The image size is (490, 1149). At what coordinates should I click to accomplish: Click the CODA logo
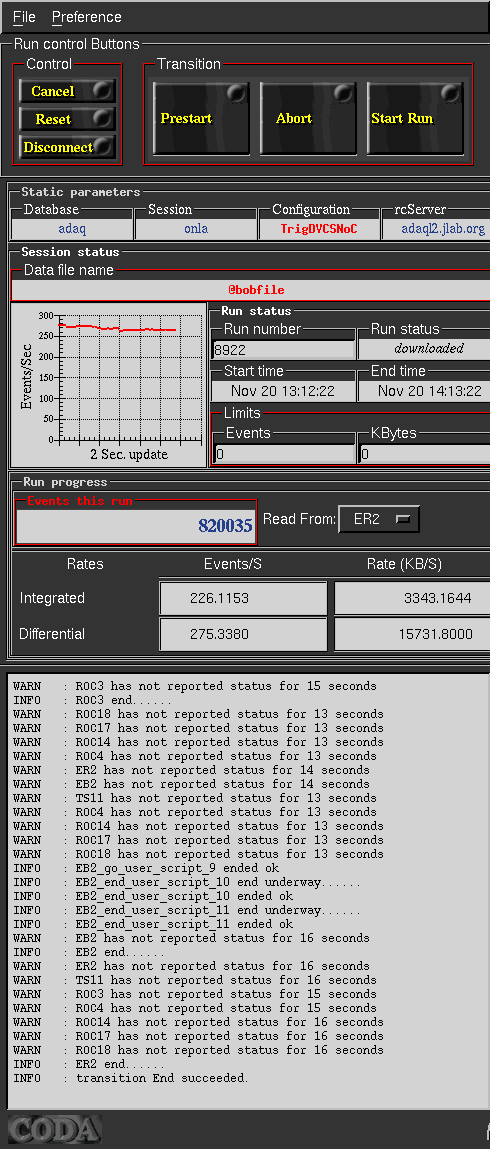click(54, 1129)
